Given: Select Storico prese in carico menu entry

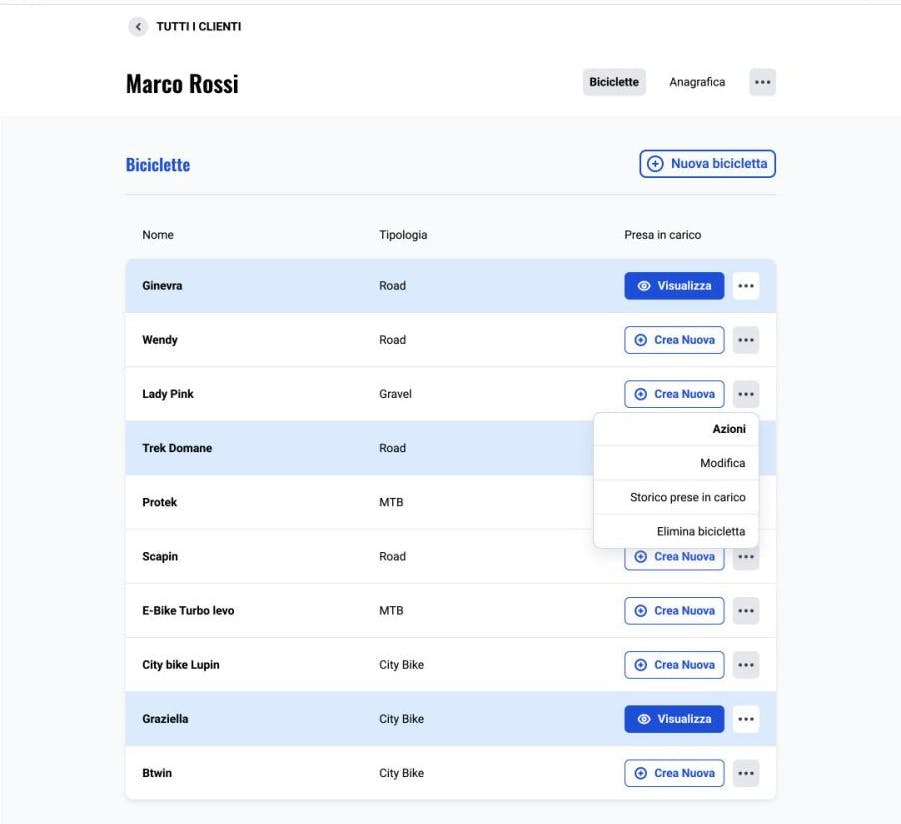Looking at the screenshot, I should (x=687, y=497).
